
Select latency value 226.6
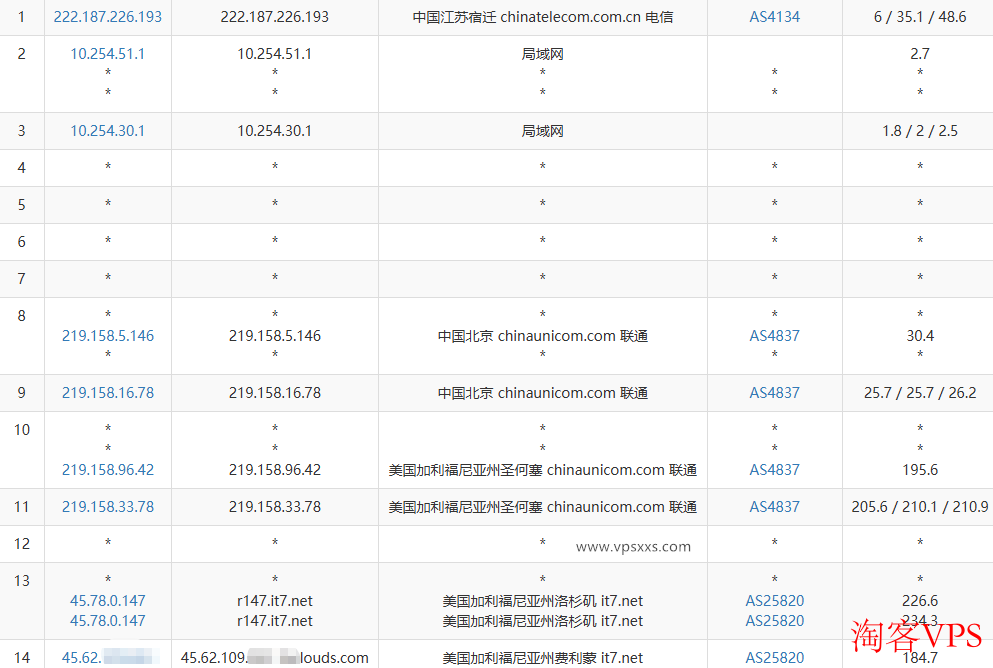pos(920,601)
